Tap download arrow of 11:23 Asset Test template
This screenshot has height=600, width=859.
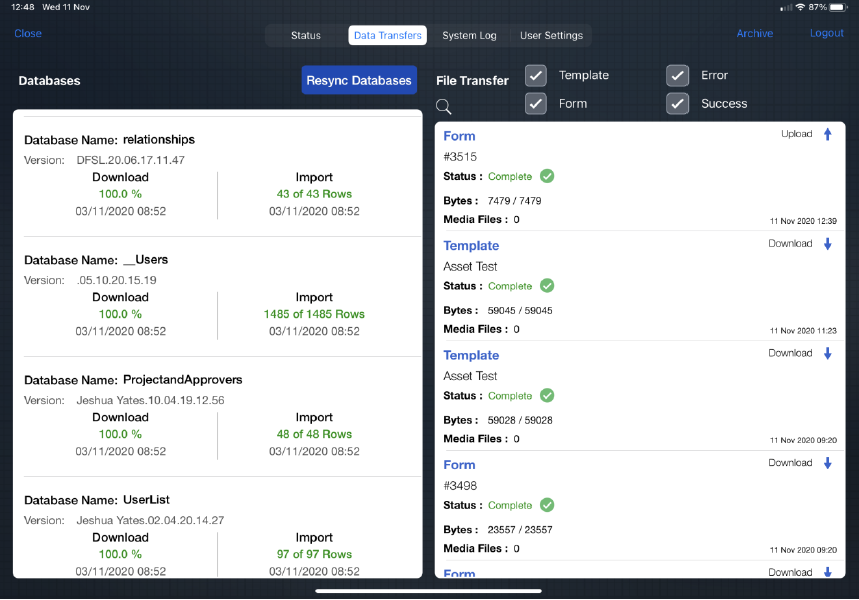point(827,244)
